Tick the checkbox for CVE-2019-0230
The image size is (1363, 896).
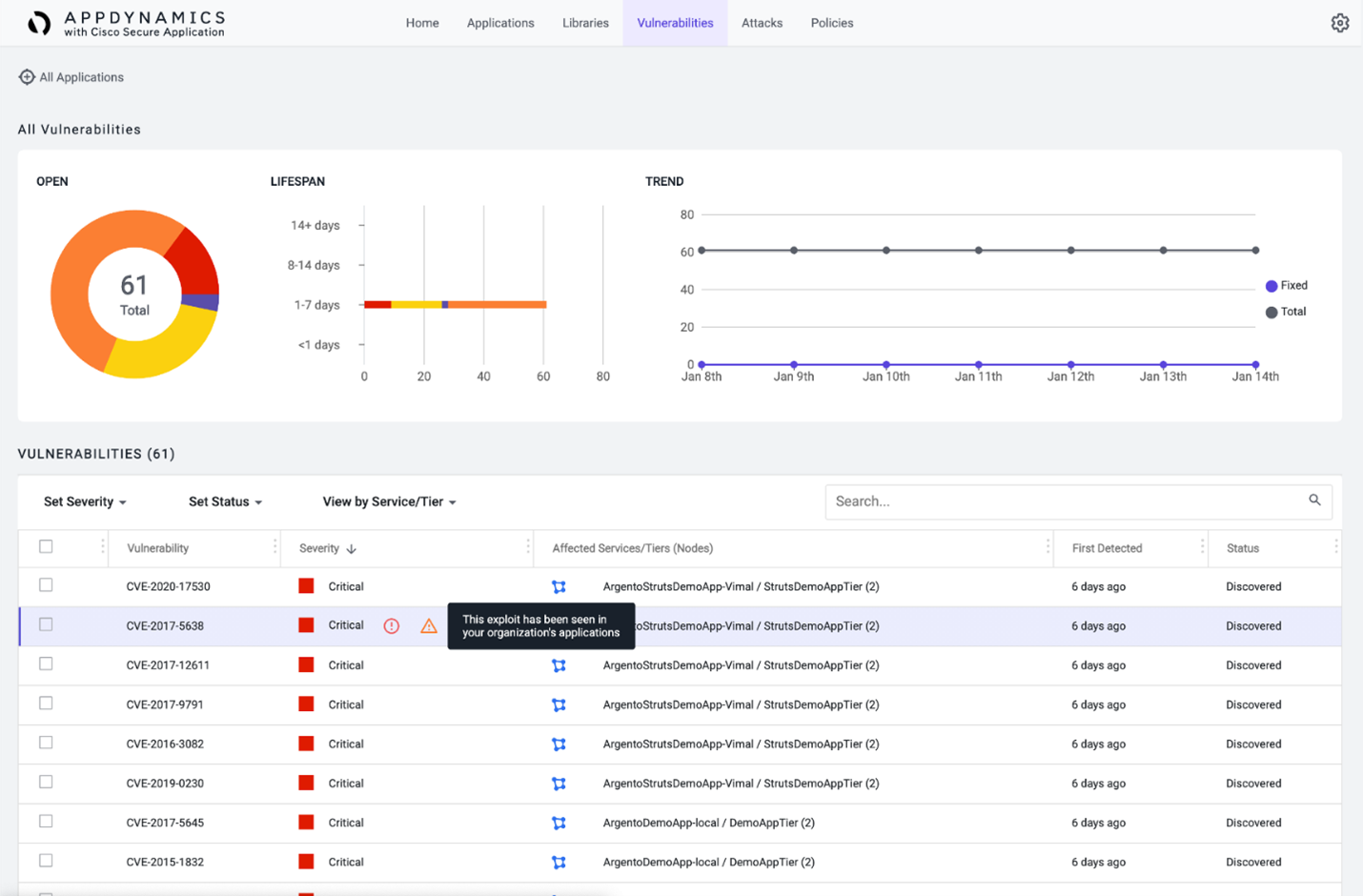coord(46,783)
